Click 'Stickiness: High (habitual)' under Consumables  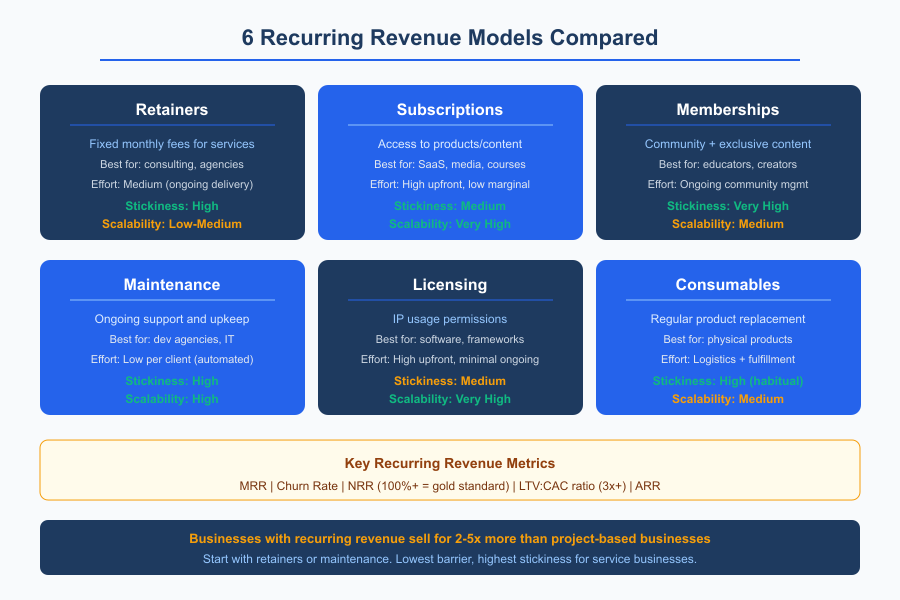[727, 381]
